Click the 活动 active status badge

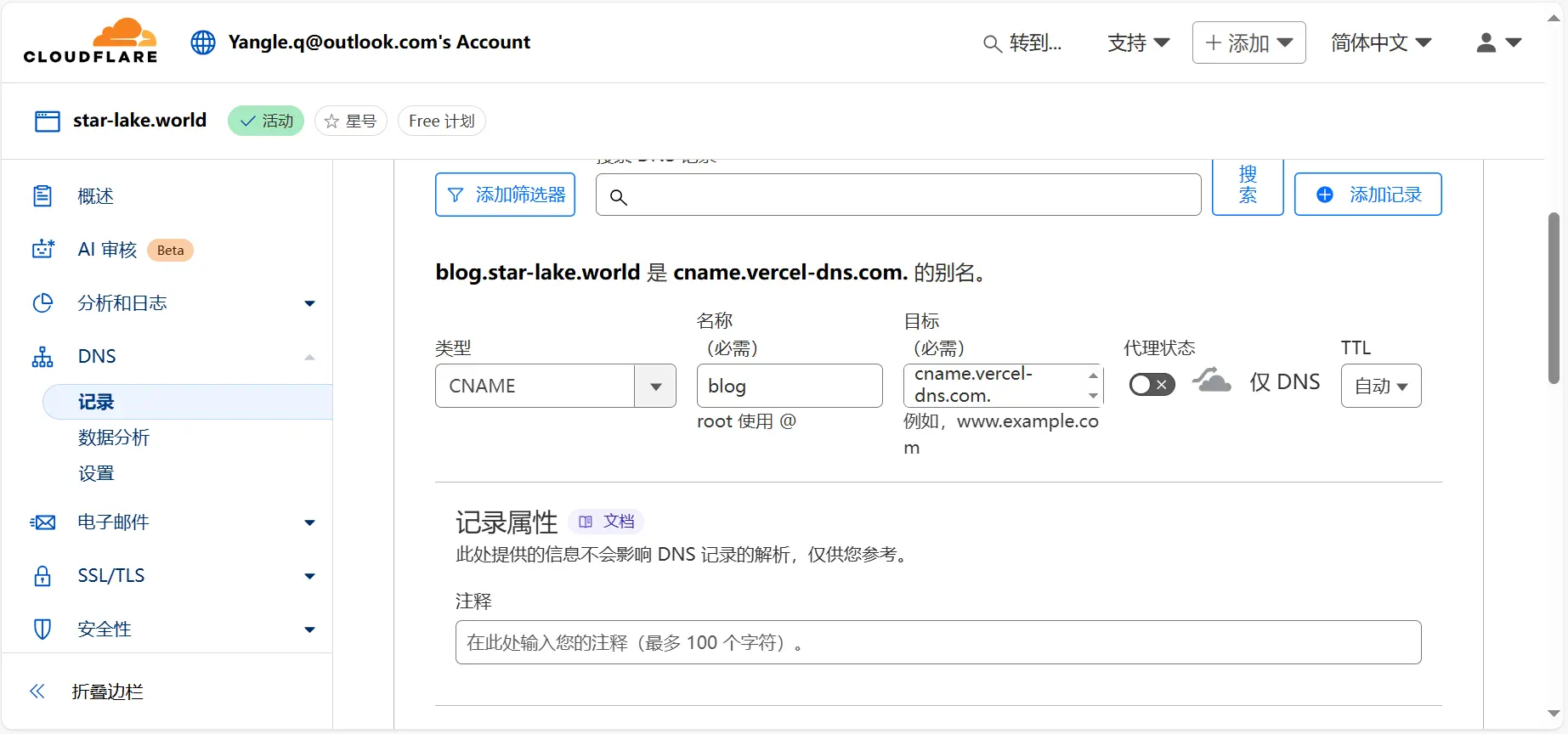tap(266, 121)
